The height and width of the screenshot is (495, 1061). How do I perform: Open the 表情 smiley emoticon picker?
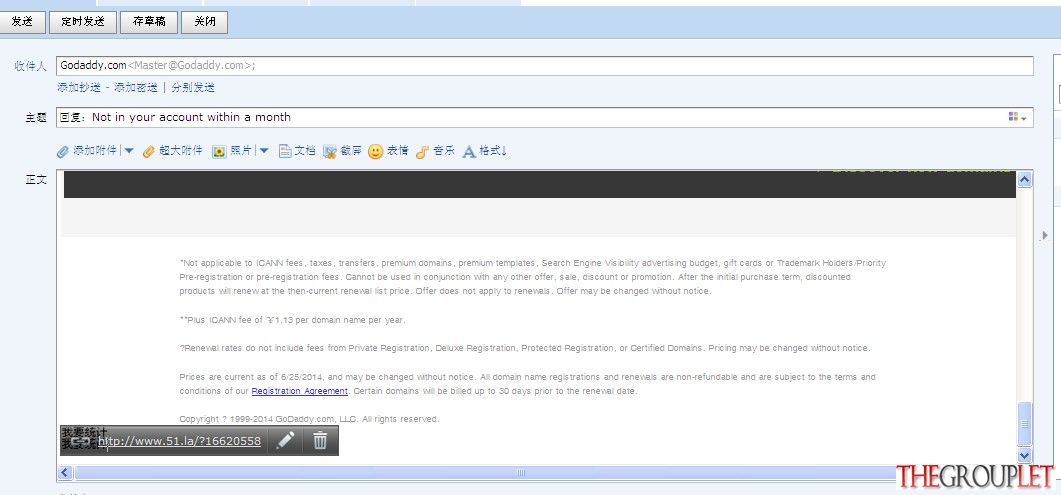(x=376, y=151)
